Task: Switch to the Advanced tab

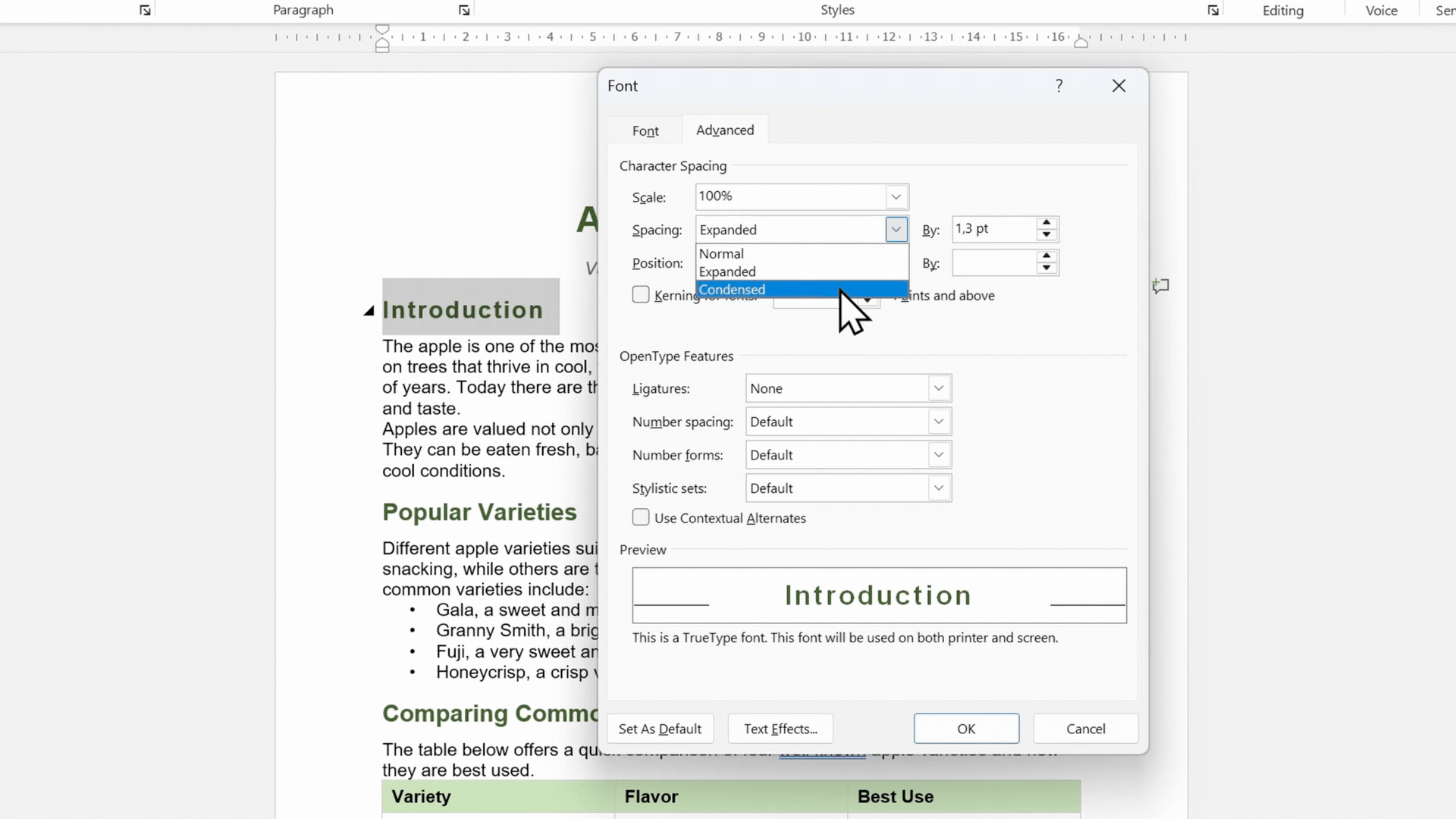Action: (x=725, y=130)
